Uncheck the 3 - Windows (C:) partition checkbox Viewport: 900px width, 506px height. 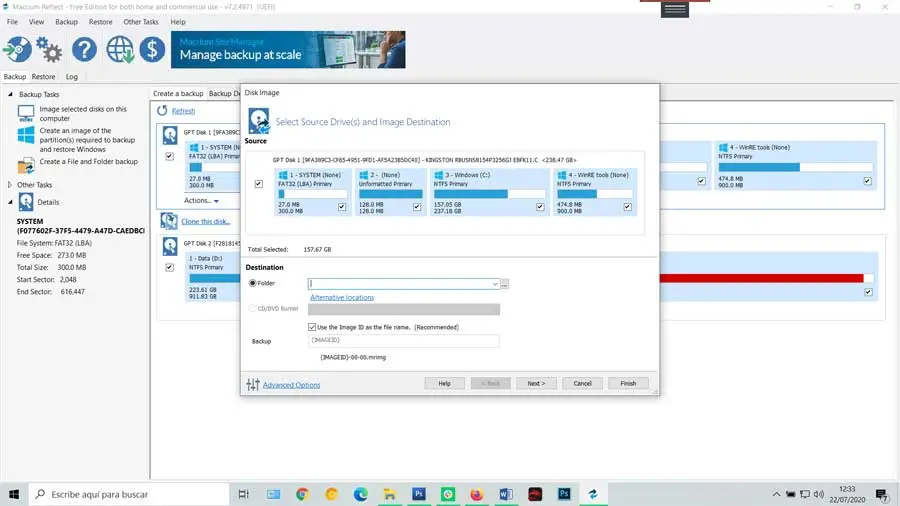click(540, 207)
